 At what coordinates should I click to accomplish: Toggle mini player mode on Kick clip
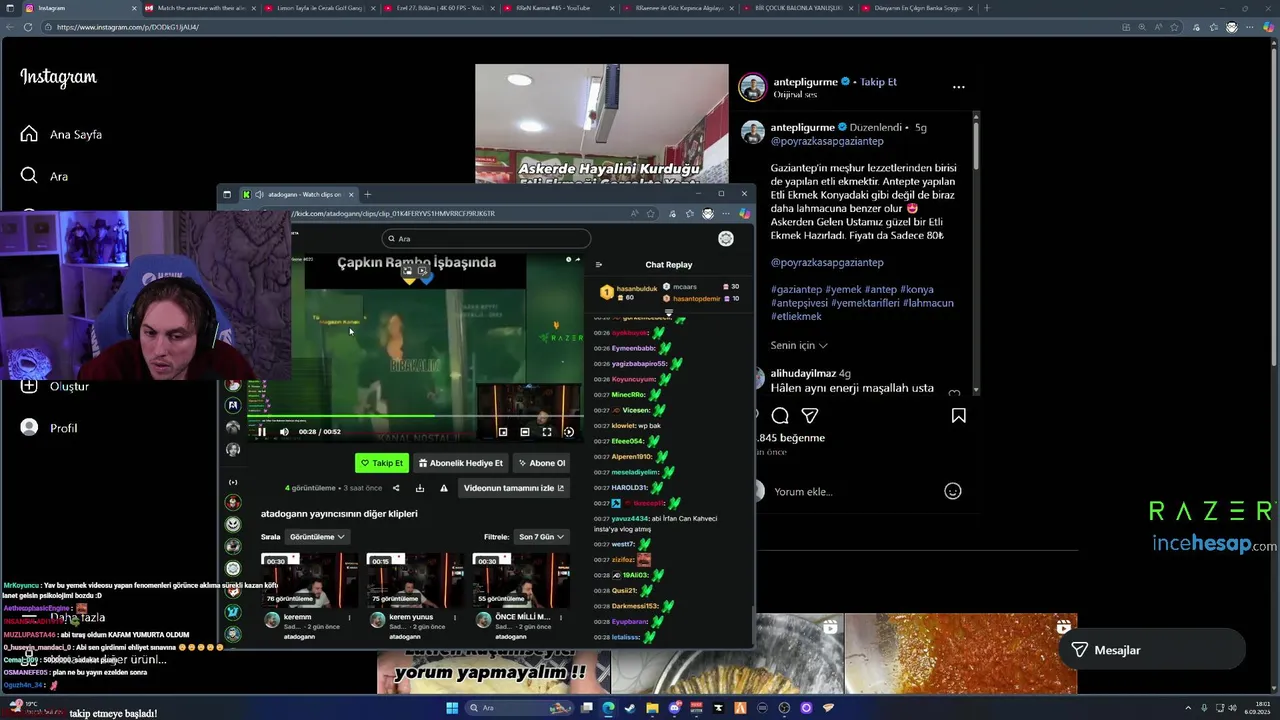point(503,432)
